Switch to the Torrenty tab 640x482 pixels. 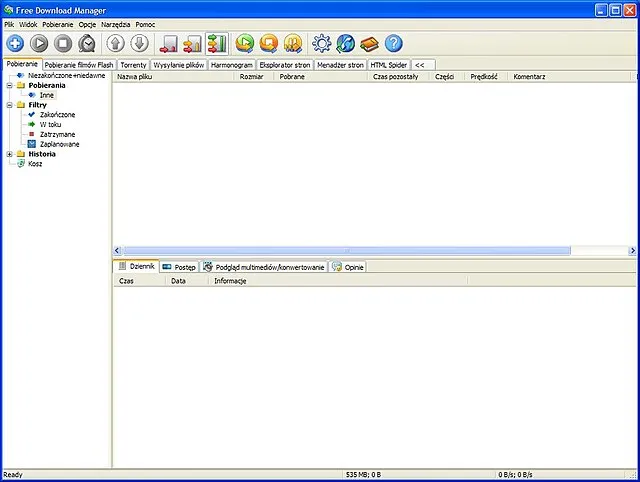[133, 64]
